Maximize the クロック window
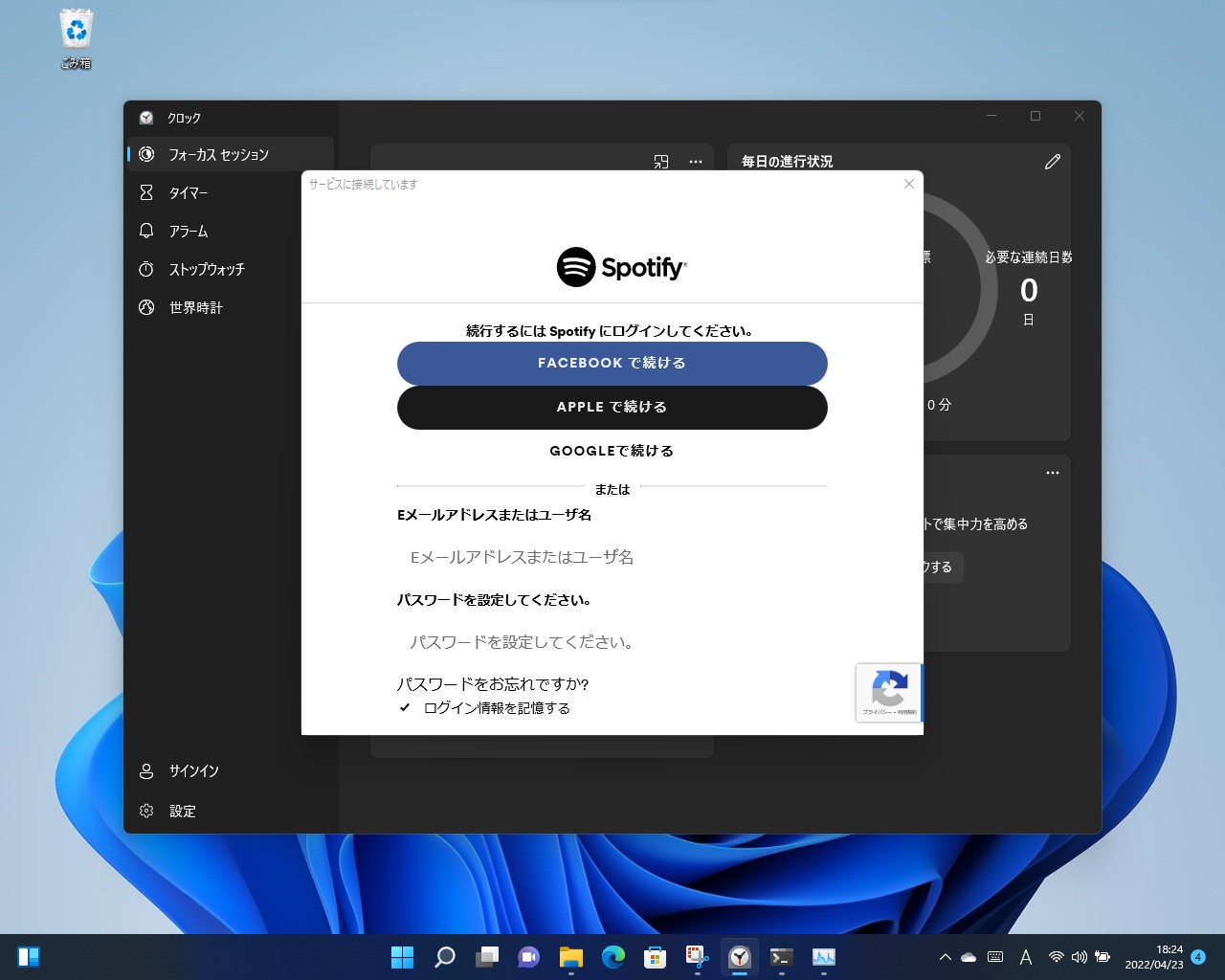1225x980 pixels. 1036,116
